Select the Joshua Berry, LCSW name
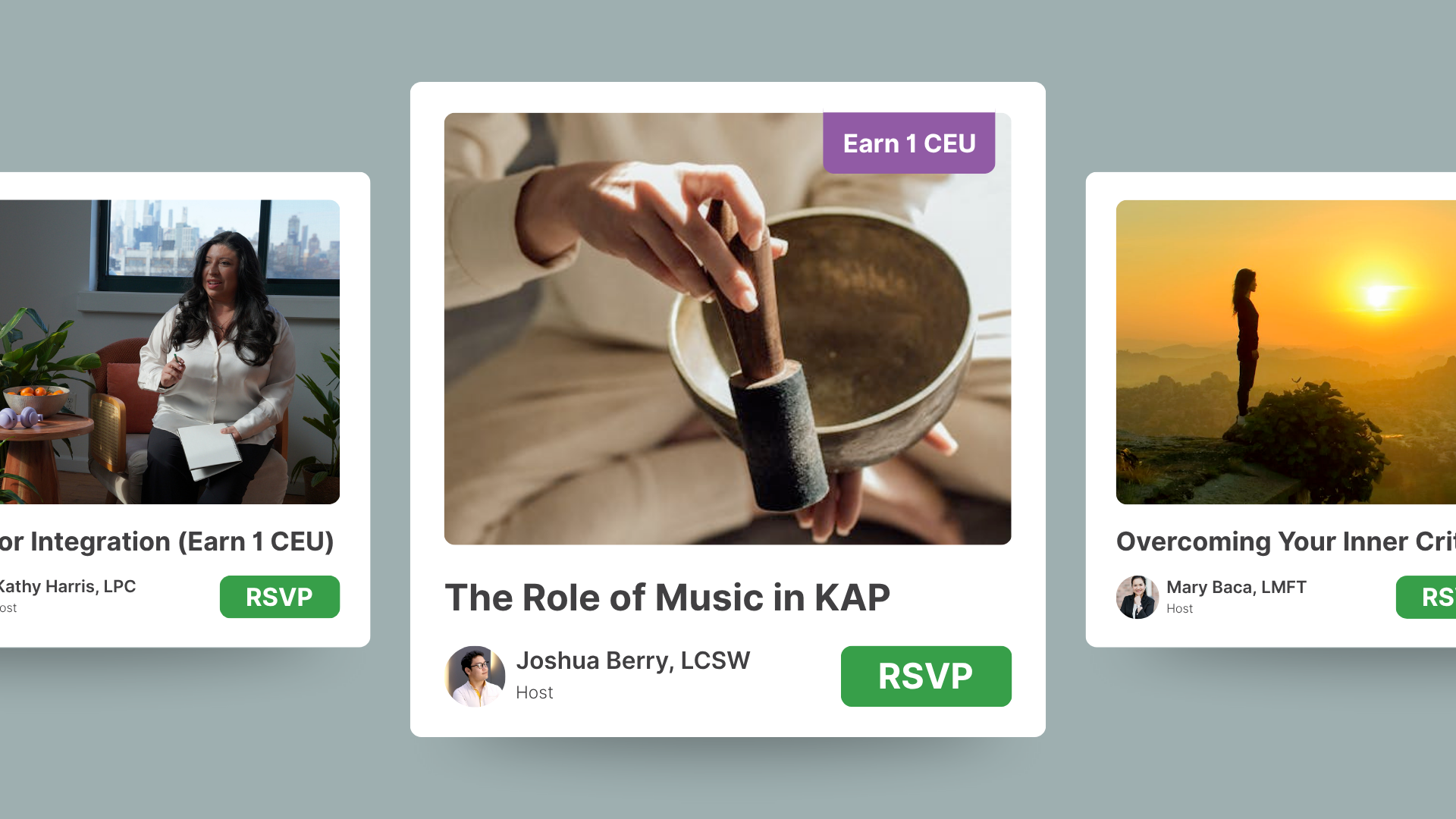Viewport: 1456px width, 819px height. point(632,661)
